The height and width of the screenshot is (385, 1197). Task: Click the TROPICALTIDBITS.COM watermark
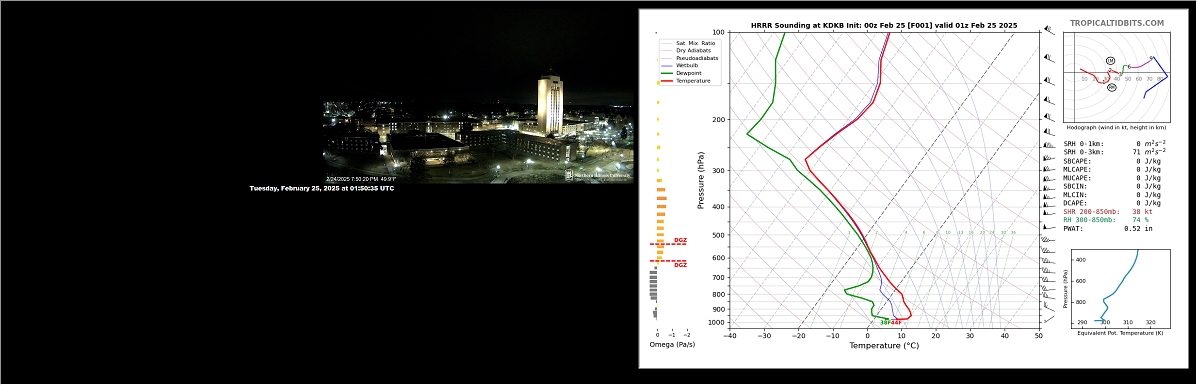tap(1116, 24)
